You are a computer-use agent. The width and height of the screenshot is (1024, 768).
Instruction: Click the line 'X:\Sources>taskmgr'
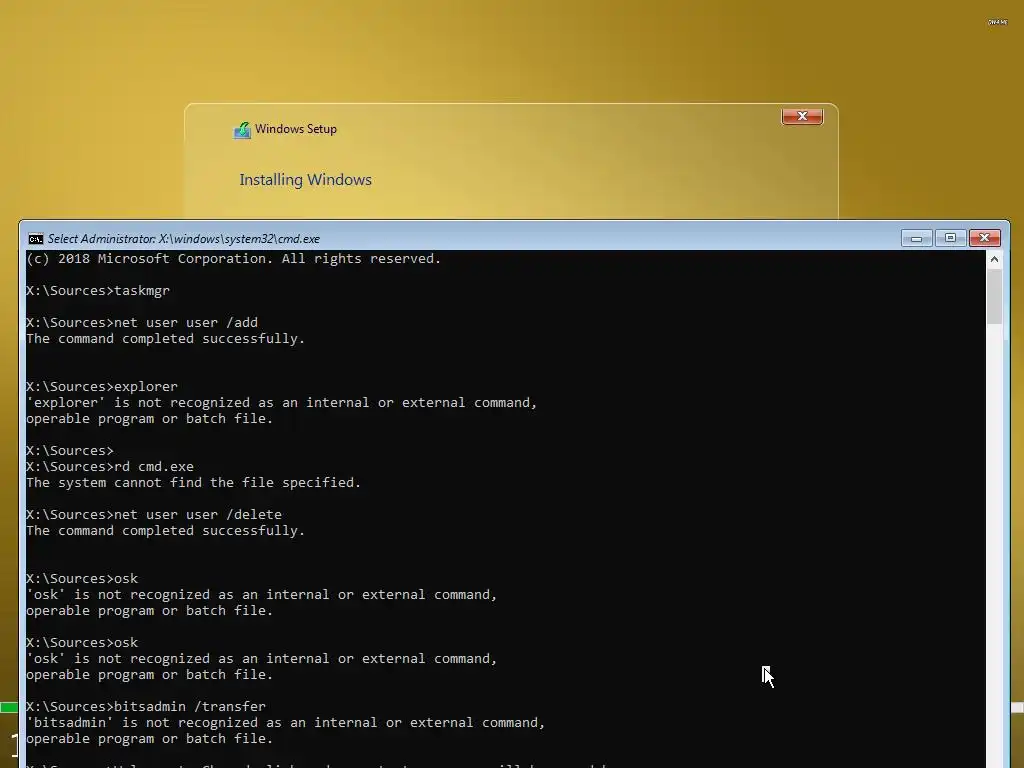tap(98, 291)
